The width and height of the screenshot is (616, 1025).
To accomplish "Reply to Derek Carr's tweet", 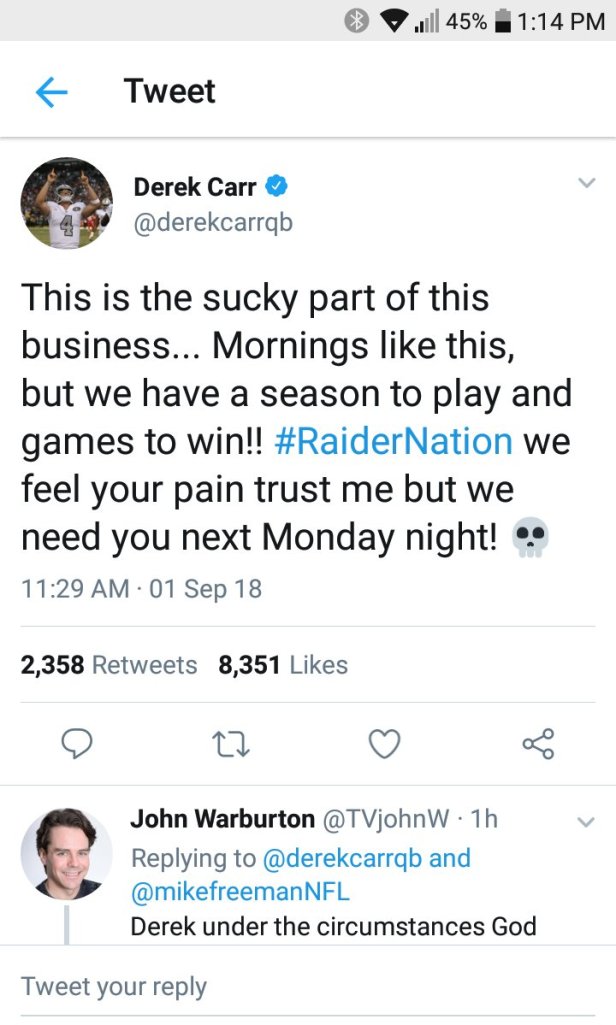I will [78, 743].
